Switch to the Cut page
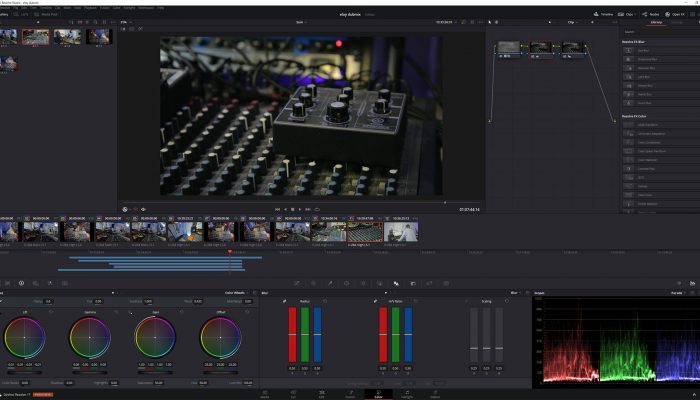 (293, 394)
